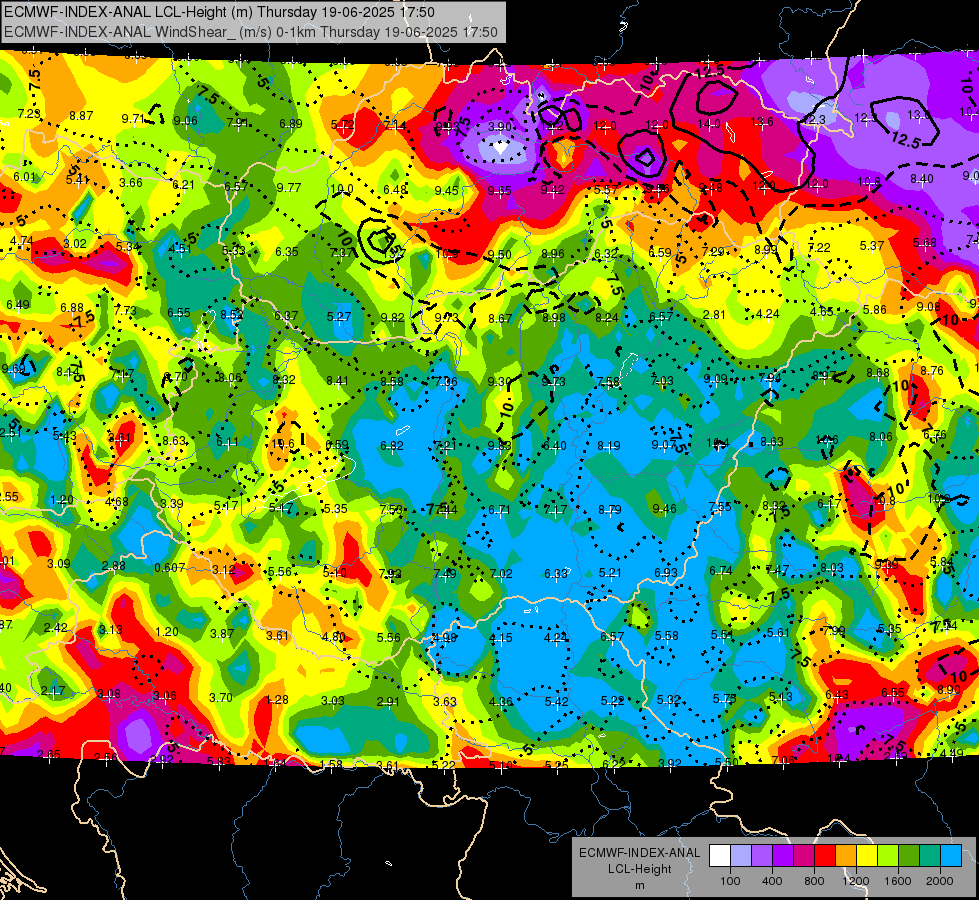Choose the orange legend swatch

coord(846,856)
